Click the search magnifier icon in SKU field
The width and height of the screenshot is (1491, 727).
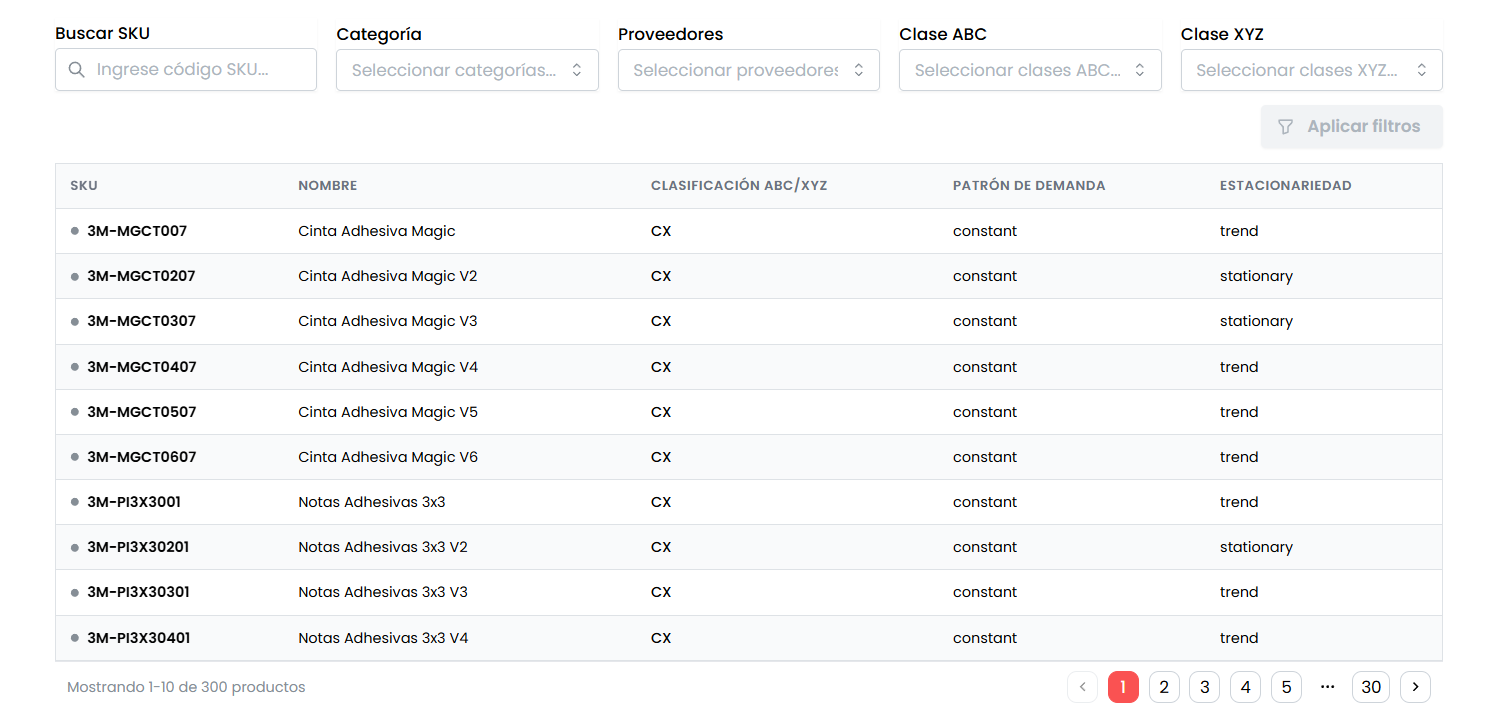coord(76,70)
